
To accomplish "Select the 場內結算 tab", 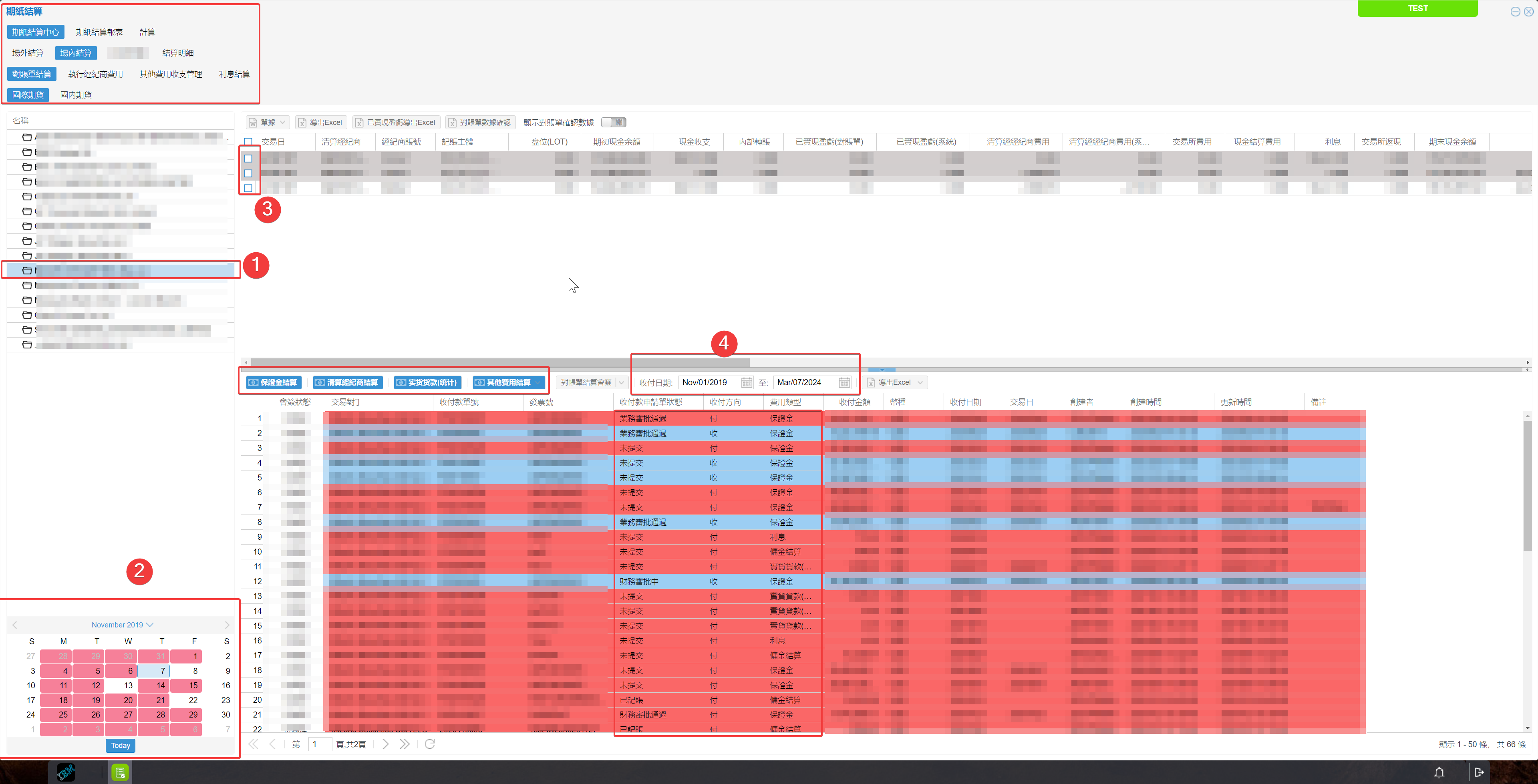I will [x=76, y=52].
